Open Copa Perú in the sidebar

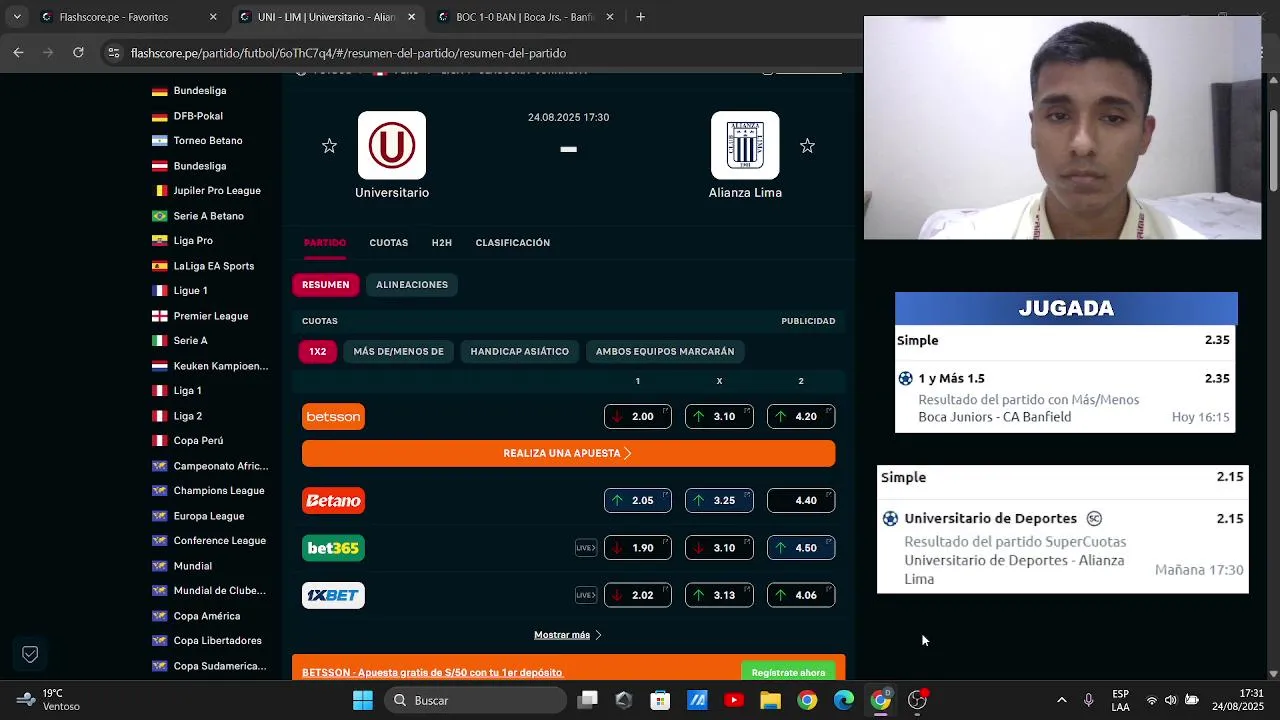(198, 441)
